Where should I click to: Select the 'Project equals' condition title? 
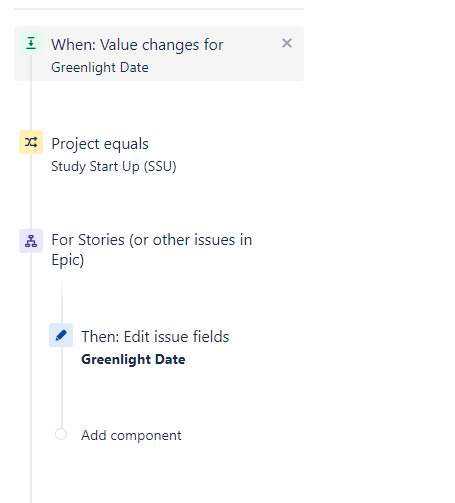pos(100,144)
